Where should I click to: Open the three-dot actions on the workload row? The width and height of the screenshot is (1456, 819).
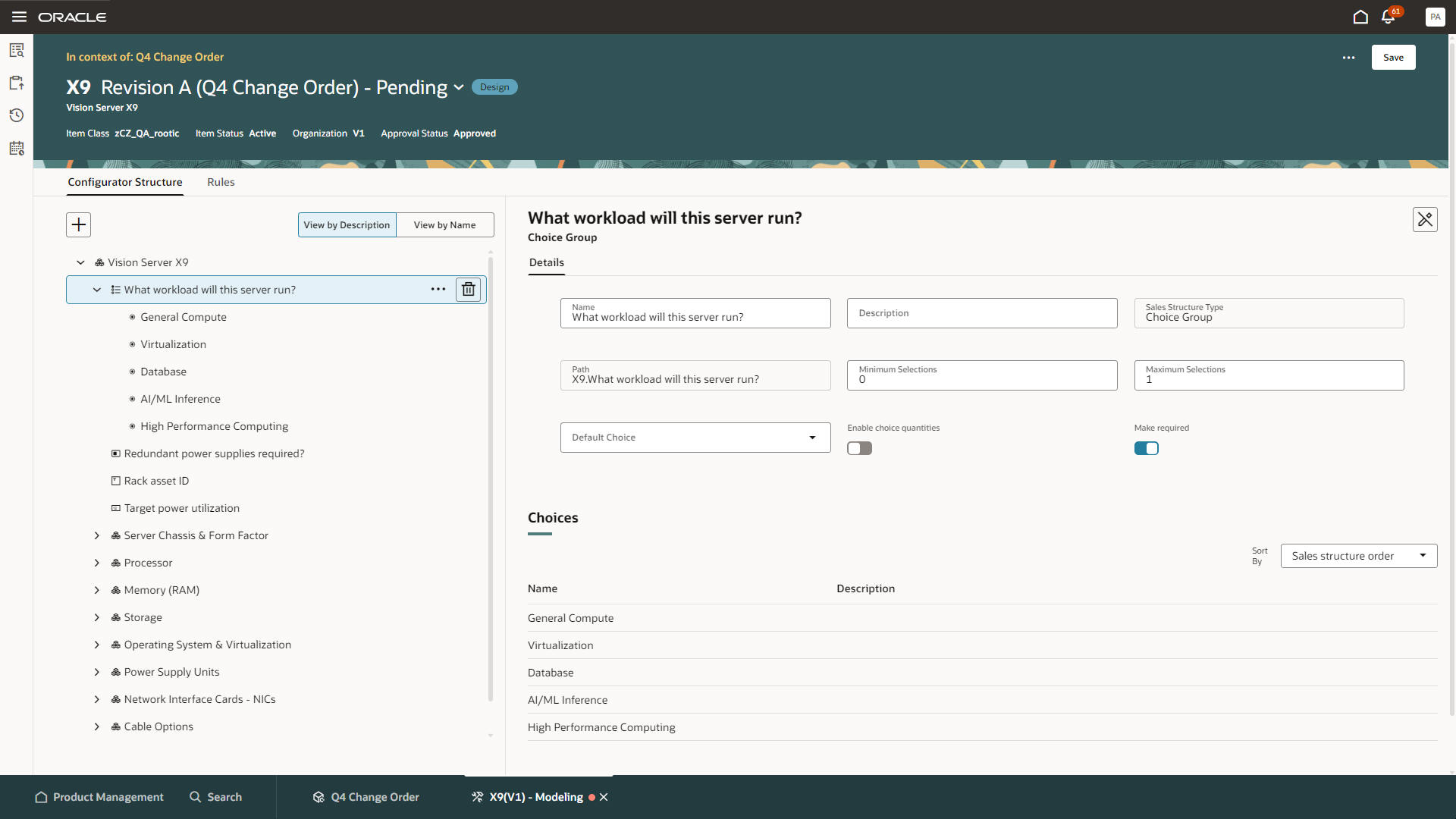(438, 289)
